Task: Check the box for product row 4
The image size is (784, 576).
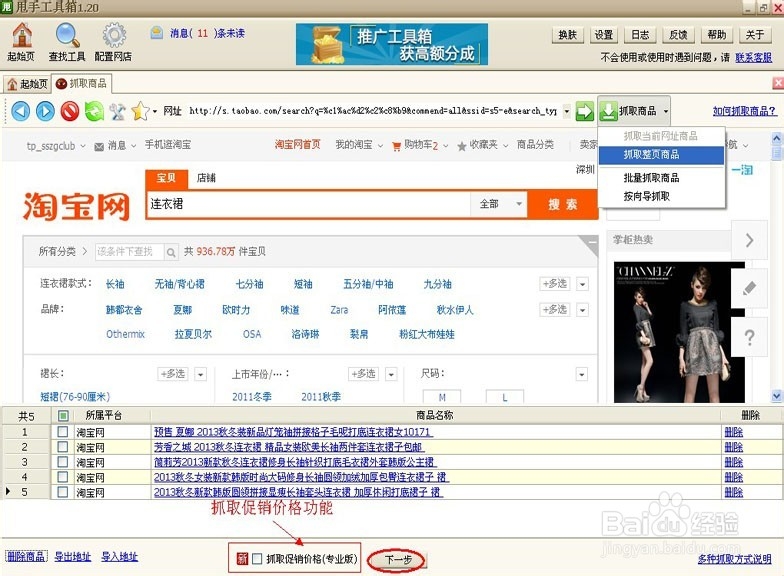Action: (62, 477)
